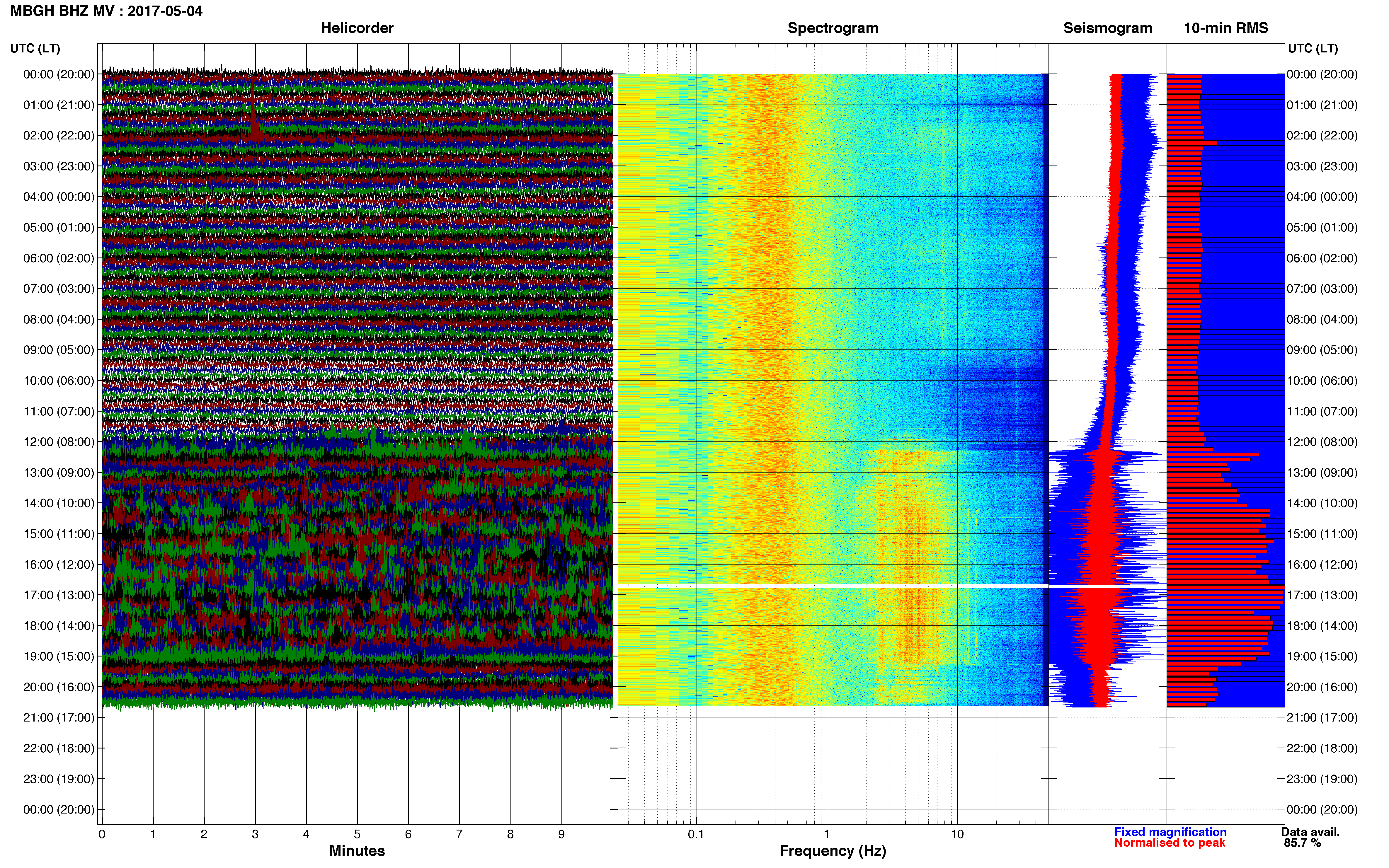Viewport: 1389px width, 868px height.
Task: Click right time label '14:00 (10:00)'
Action: click(1322, 504)
